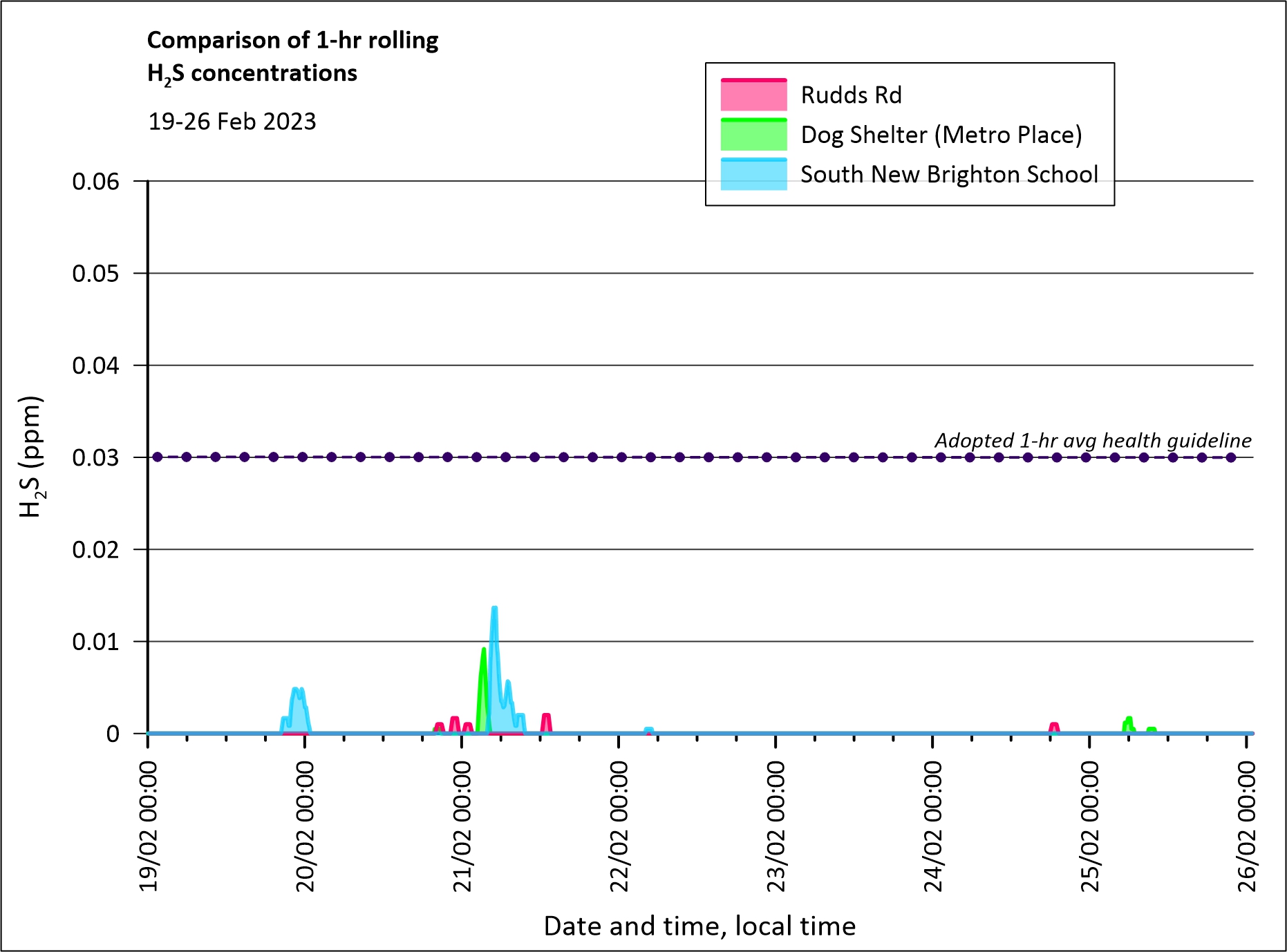Click the 0.03 y-axis value label
Screen dimensions: 1287x952
(95, 457)
